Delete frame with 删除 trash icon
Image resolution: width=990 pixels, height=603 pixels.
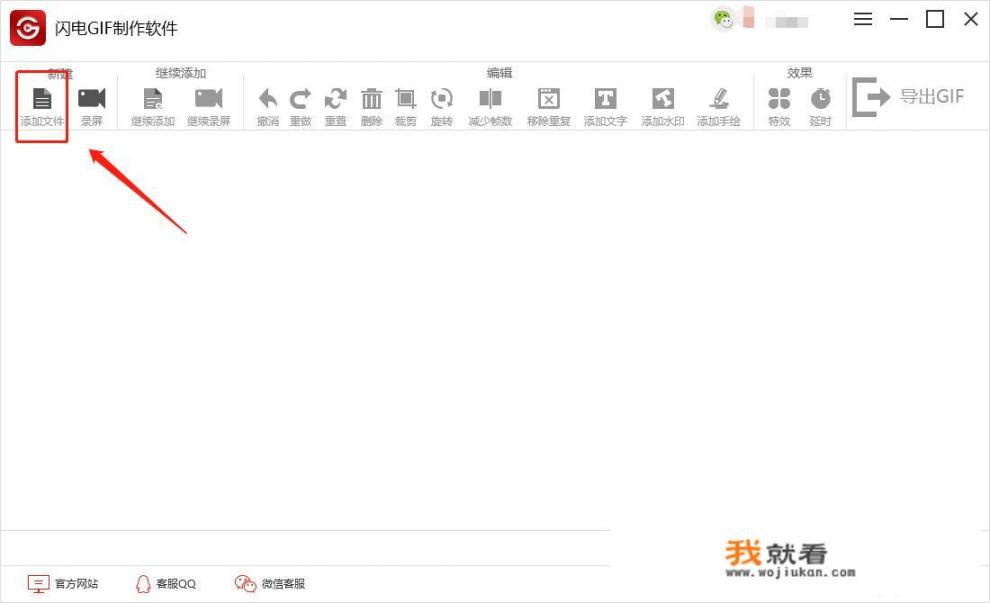coord(371,99)
